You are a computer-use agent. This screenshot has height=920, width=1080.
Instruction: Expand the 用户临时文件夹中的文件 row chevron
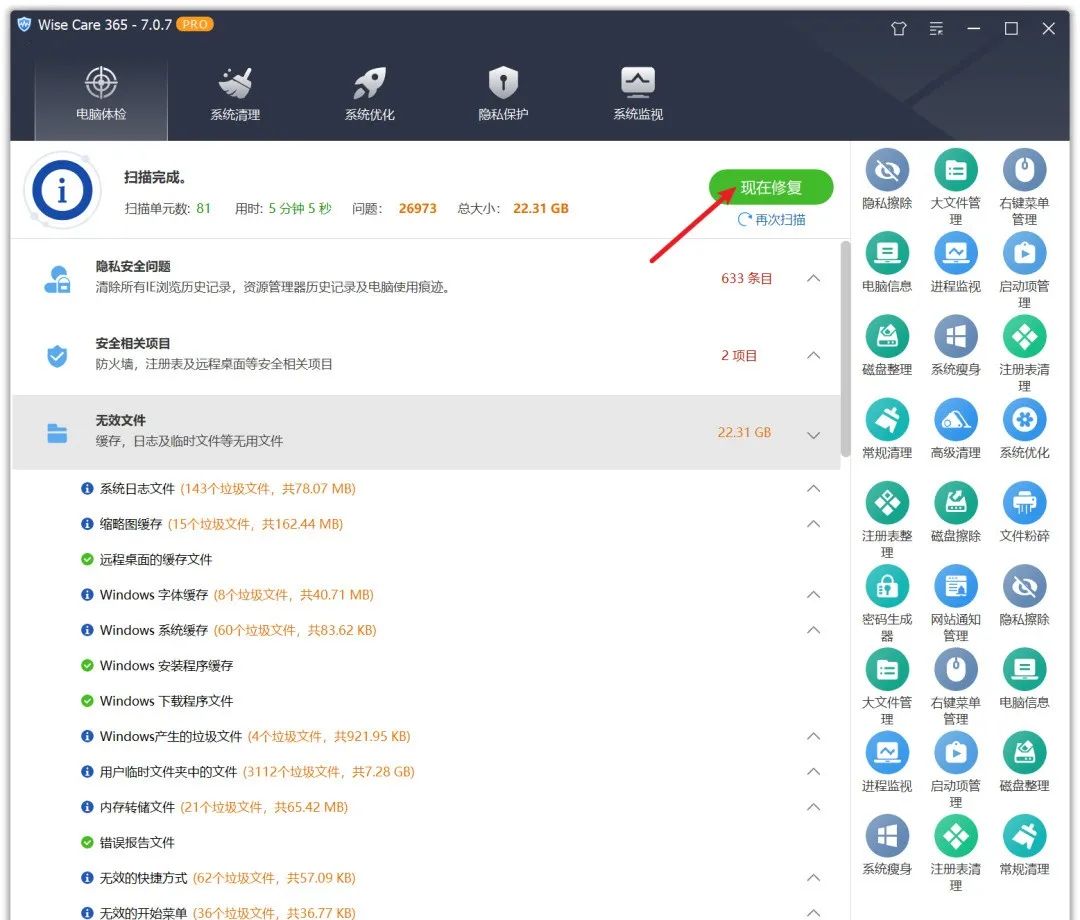click(813, 771)
